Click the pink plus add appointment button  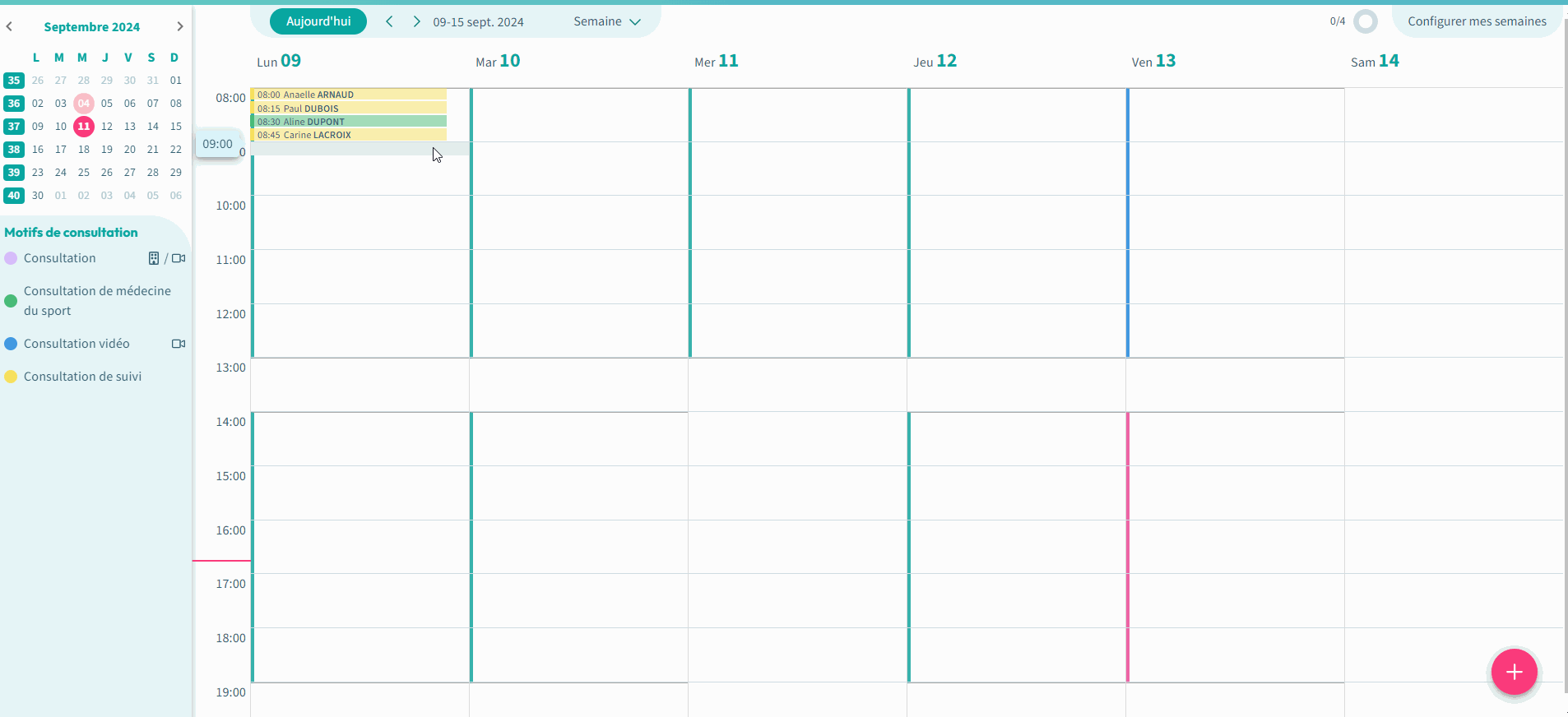coord(1514,672)
